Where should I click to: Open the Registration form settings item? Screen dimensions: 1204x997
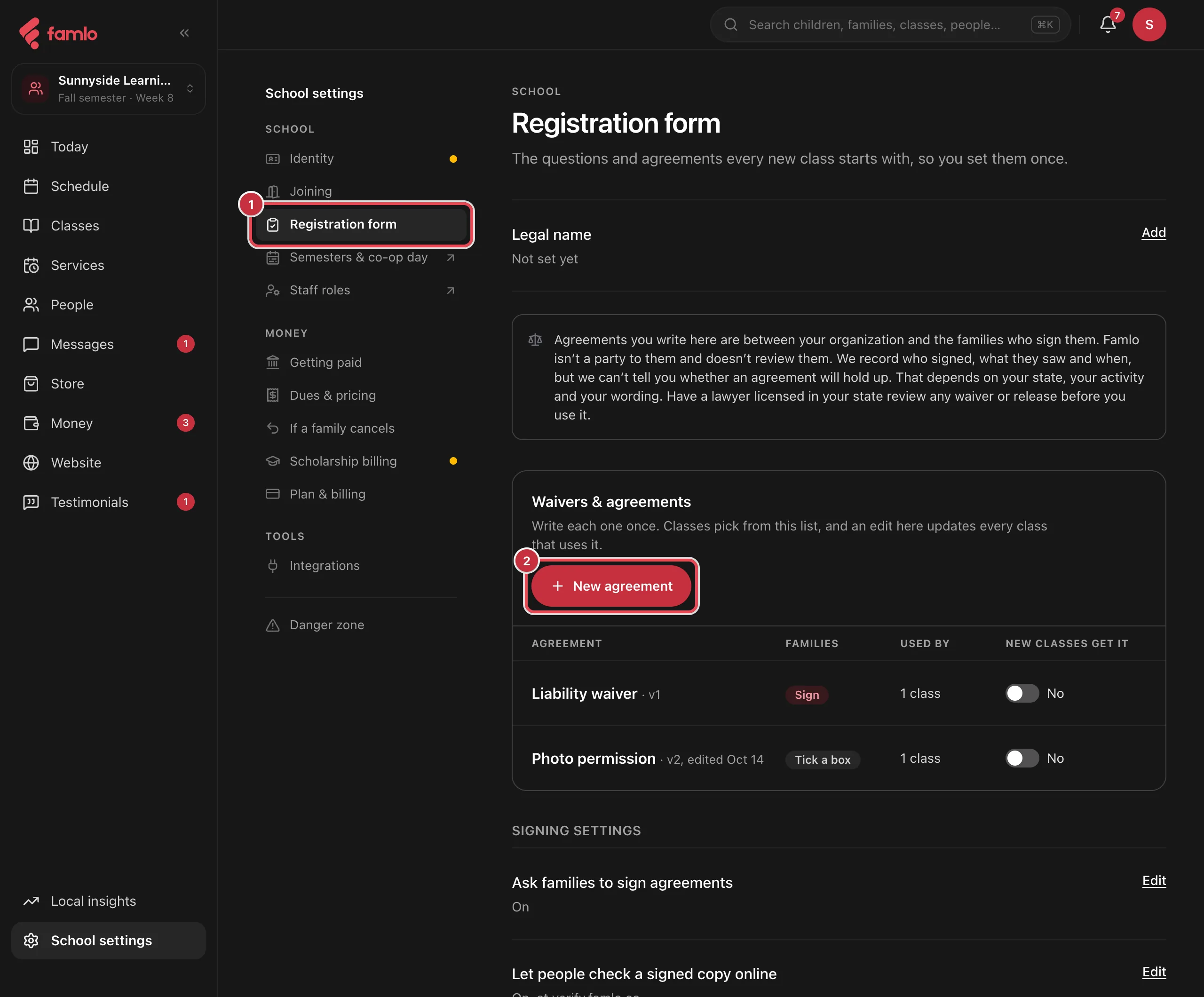point(361,225)
